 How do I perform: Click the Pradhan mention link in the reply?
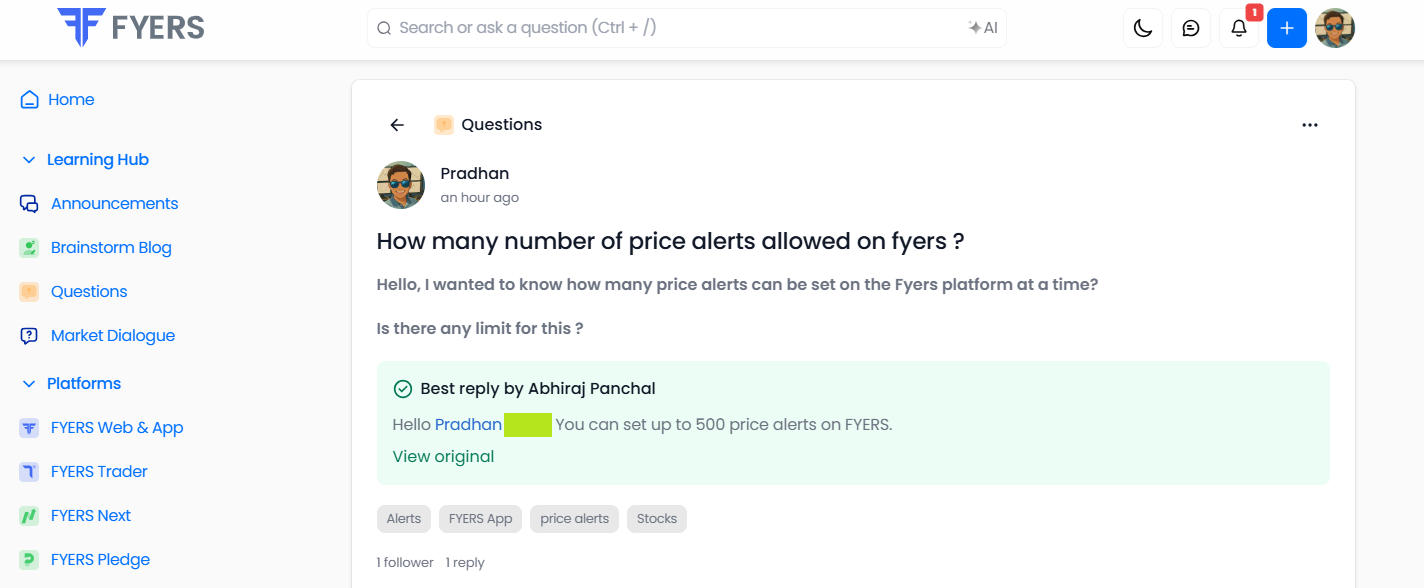pos(468,425)
